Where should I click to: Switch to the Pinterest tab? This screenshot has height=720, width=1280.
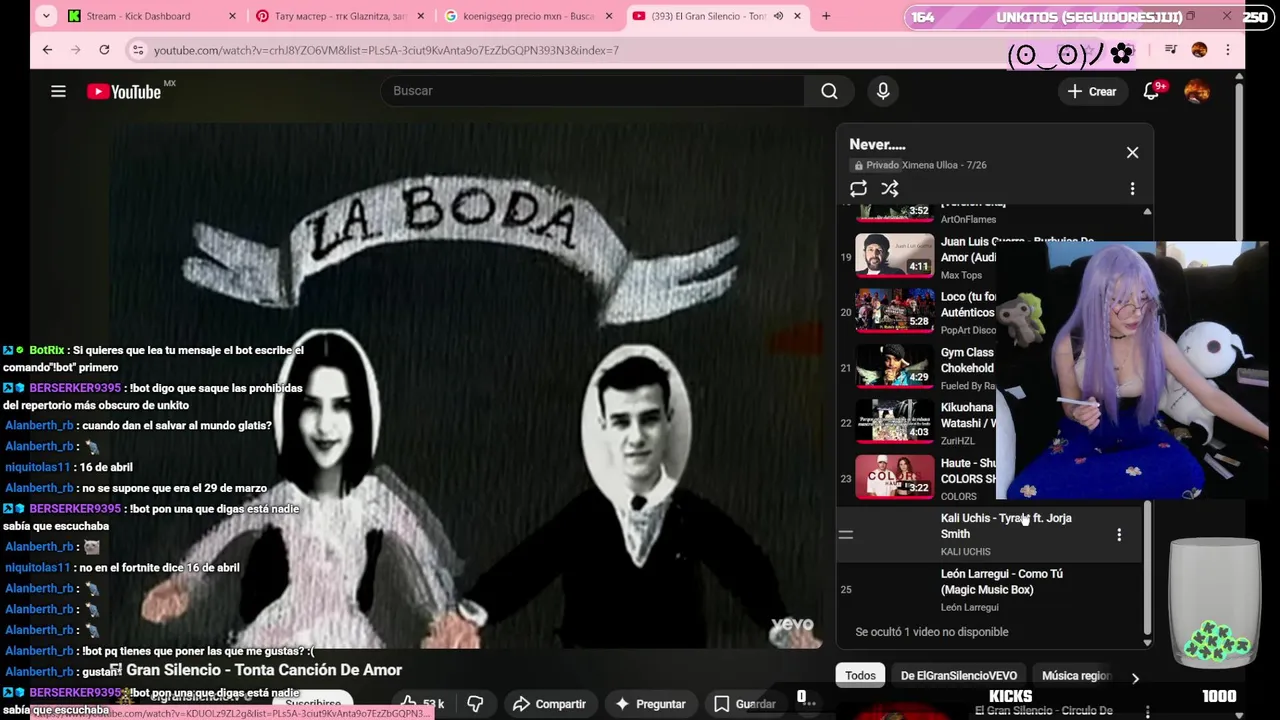[x=340, y=16]
